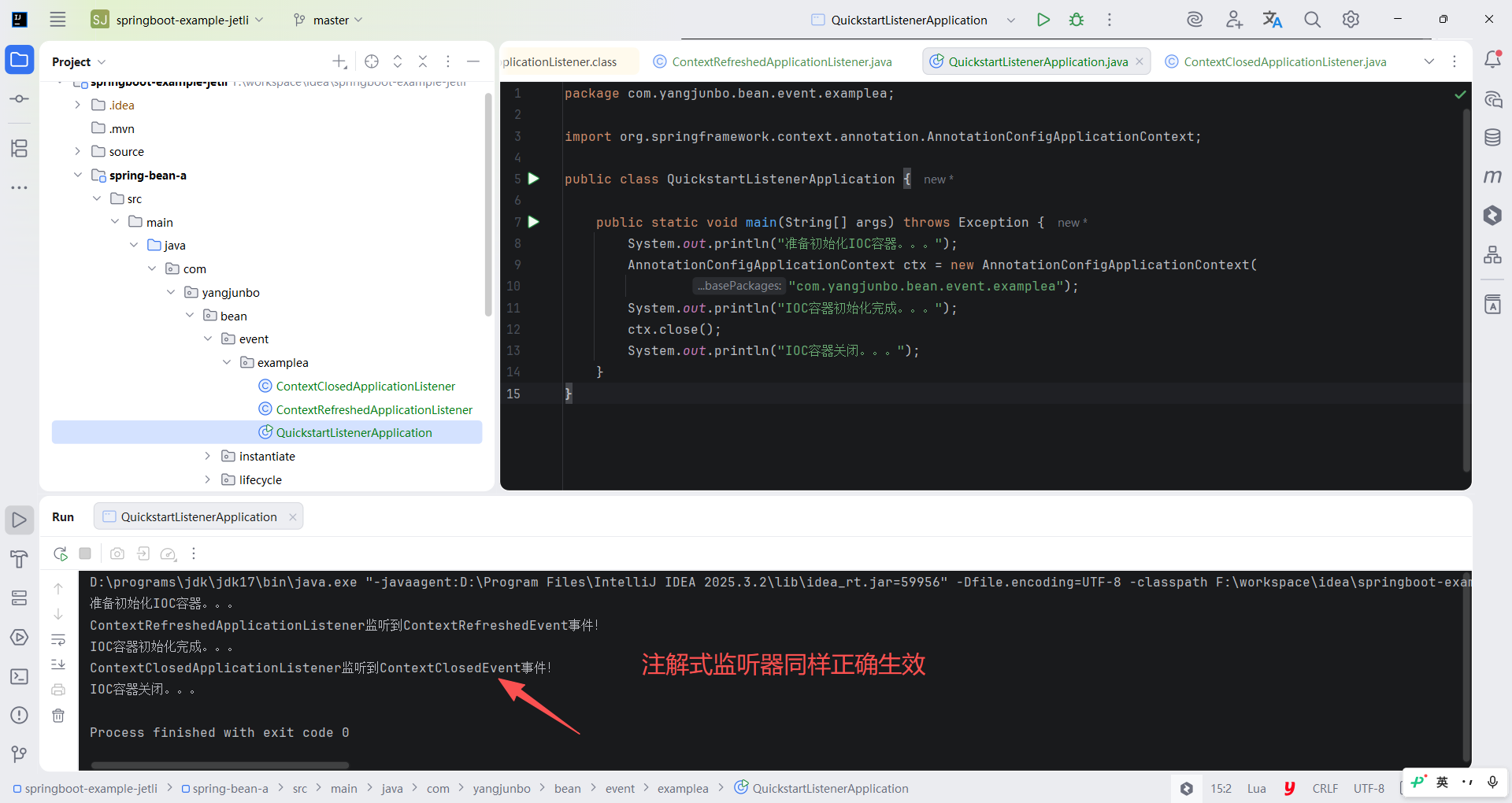Open the Database tool window
This screenshot has width=1512, height=803.
(x=1492, y=138)
